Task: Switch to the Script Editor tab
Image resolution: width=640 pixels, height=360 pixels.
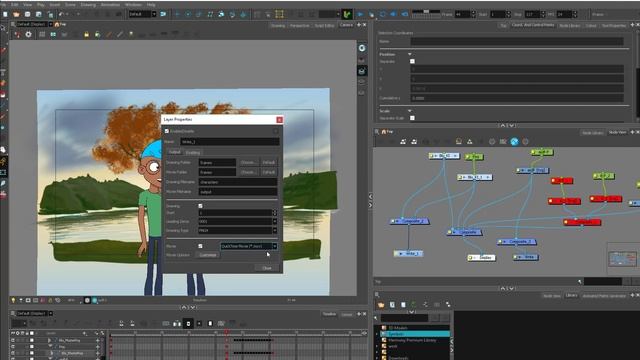Action: (x=324, y=25)
